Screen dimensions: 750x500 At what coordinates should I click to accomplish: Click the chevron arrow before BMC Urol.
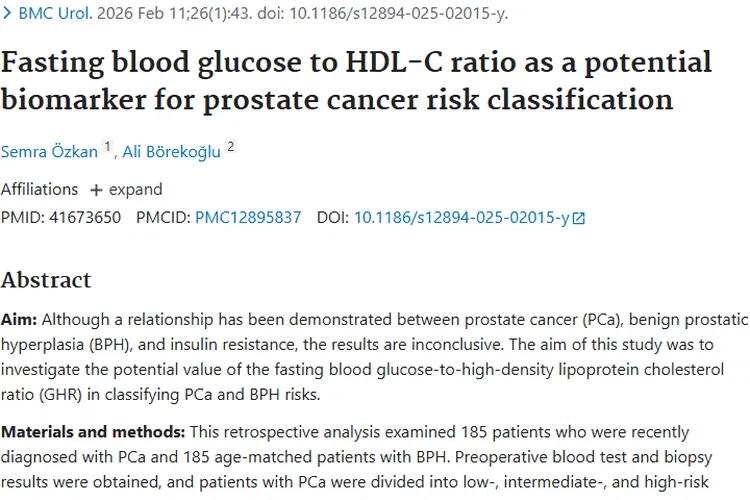pos(7,15)
